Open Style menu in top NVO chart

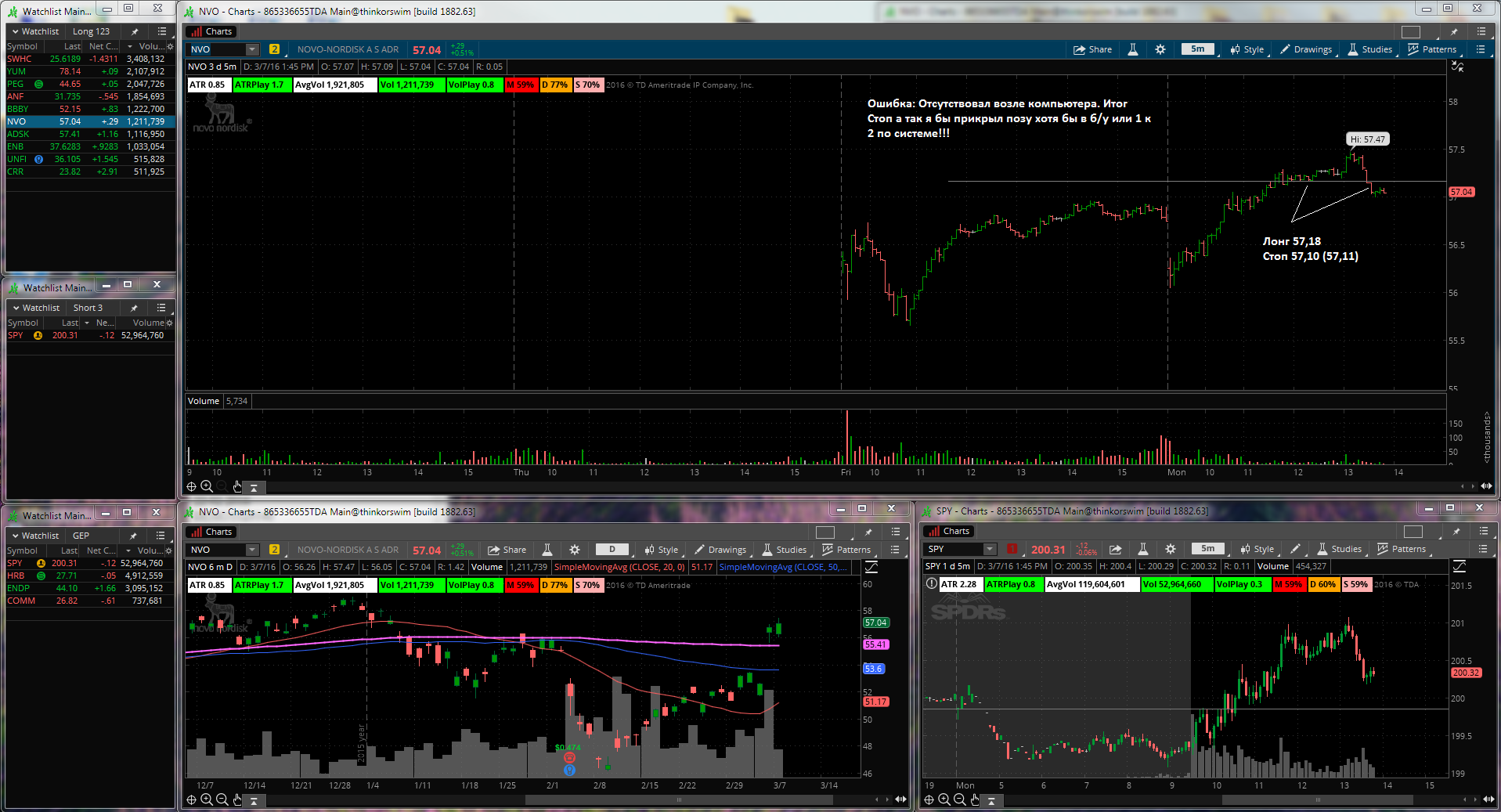coord(1247,49)
